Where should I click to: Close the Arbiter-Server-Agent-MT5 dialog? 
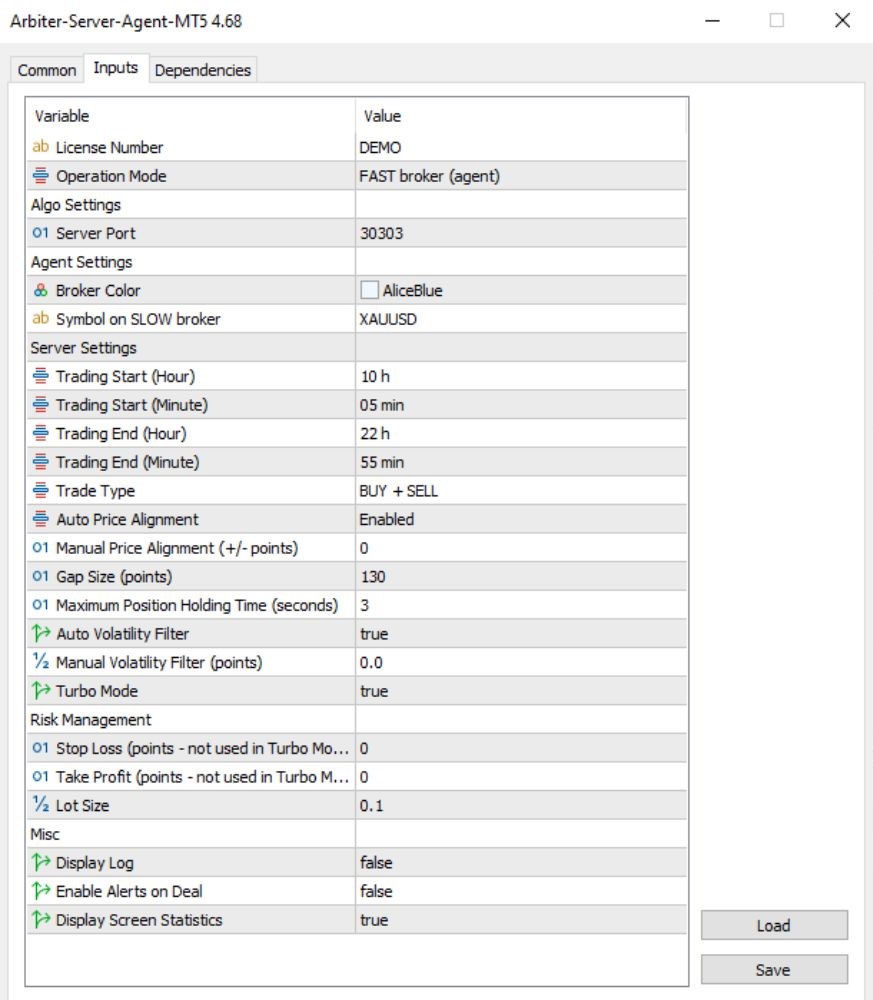pyautogui.click(x=842, y=20)
